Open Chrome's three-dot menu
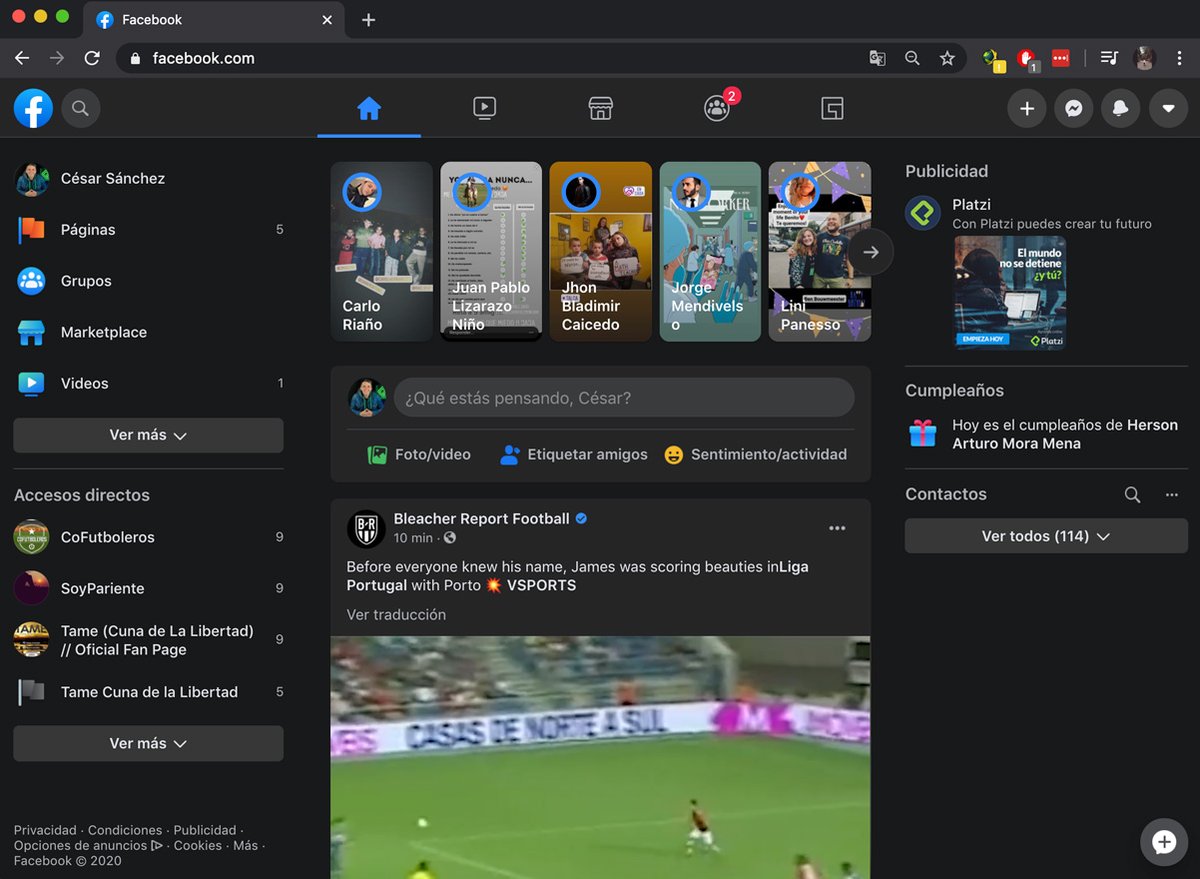The height and width of the screenshot is (879, 1200). tap(1181, 58)
